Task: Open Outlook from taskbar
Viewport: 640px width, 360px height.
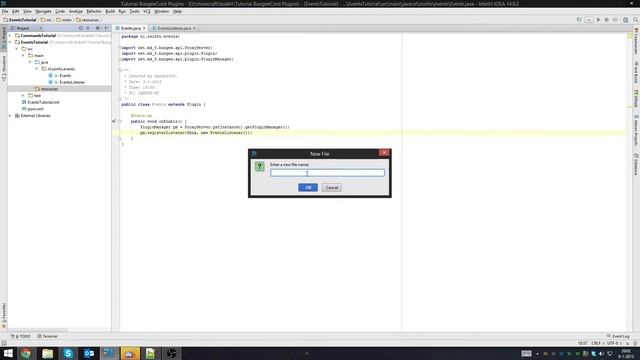Action: pyautogui.click(x=89, y=353)
